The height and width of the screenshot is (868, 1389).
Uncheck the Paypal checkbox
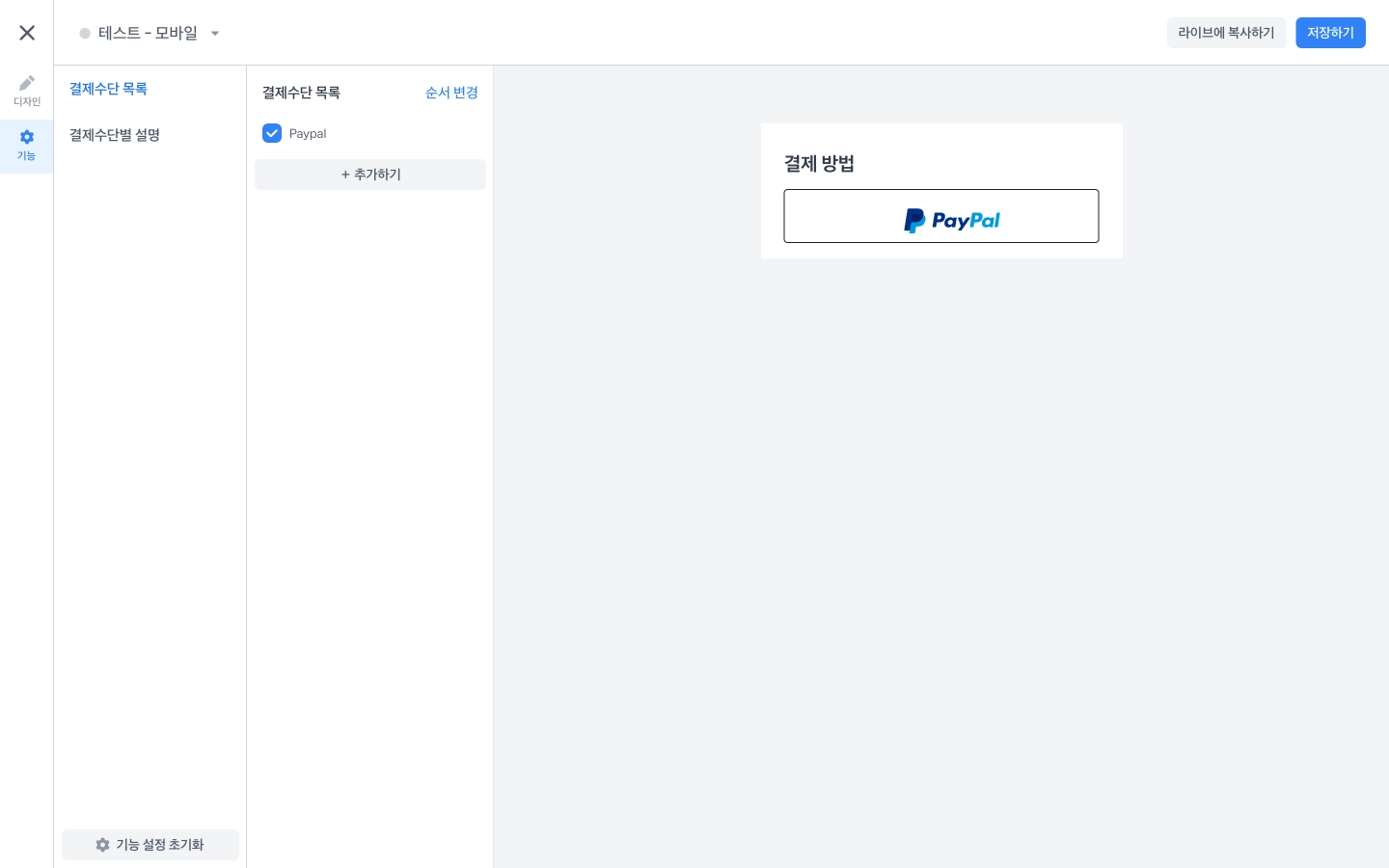(x=272, y=133)
